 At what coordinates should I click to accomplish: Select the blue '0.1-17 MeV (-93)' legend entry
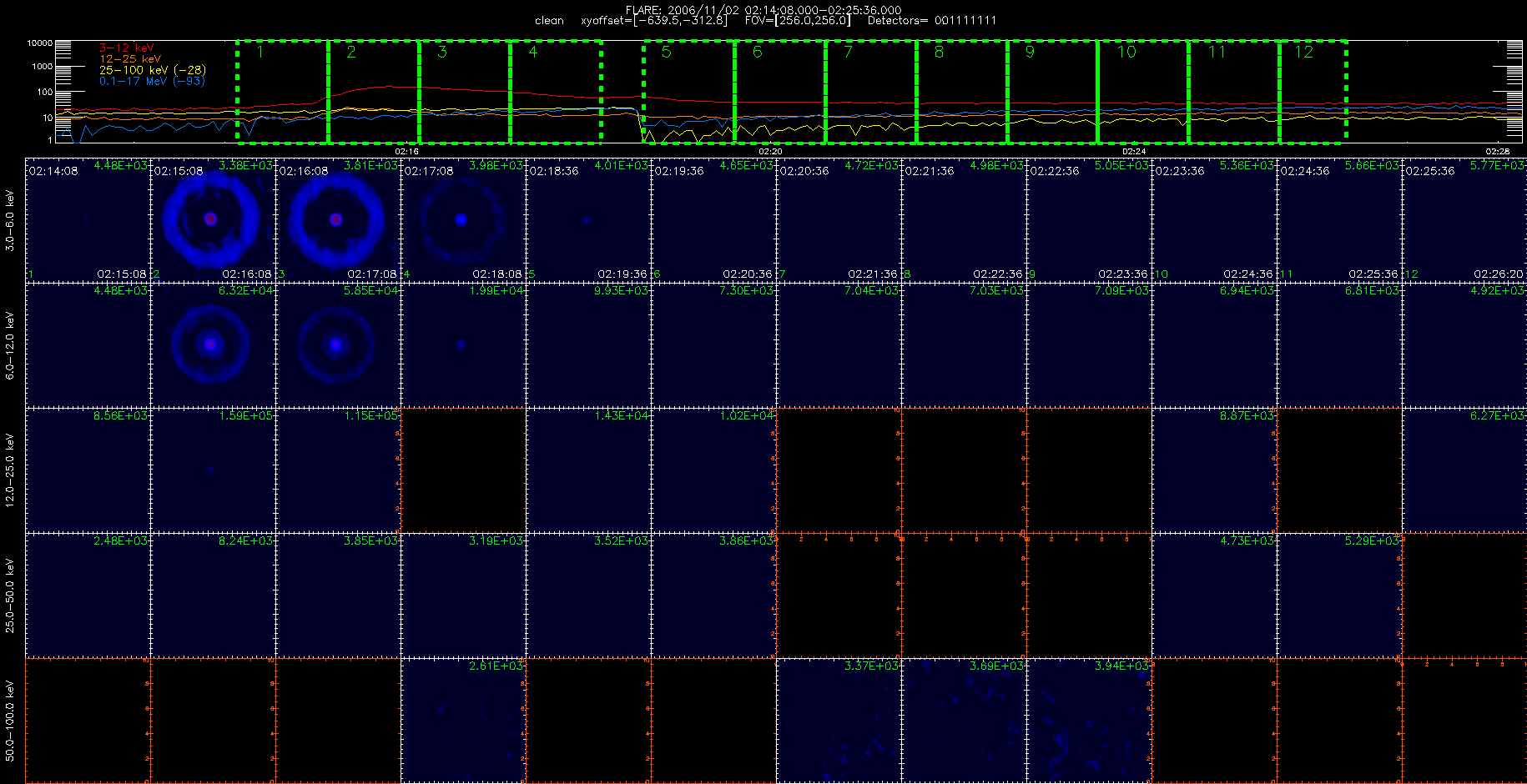click(x=152, y=81)
